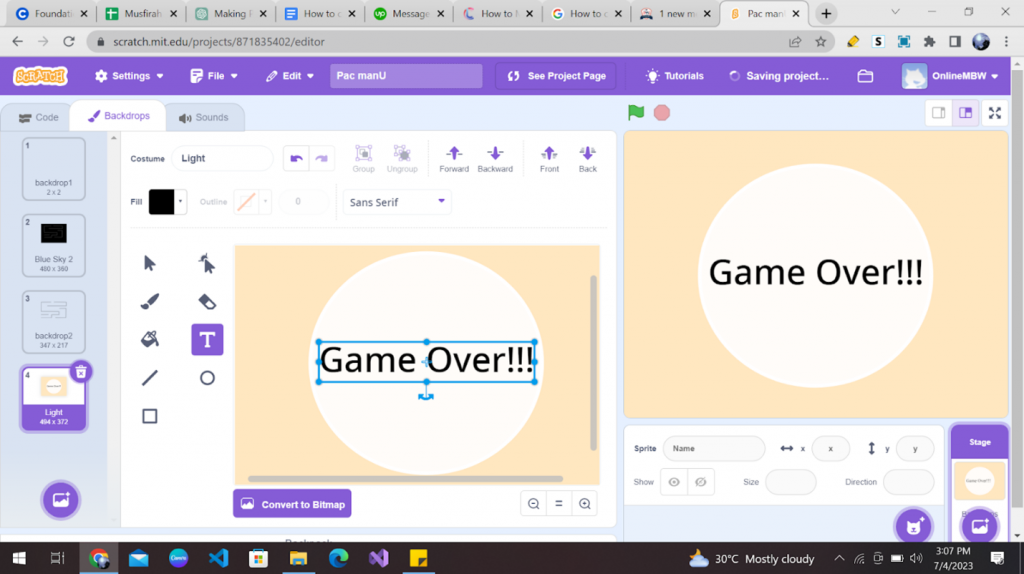The height and width of the screenshot is (574, 1024).
Task: Open the File menu
Action: pos(214,76)
